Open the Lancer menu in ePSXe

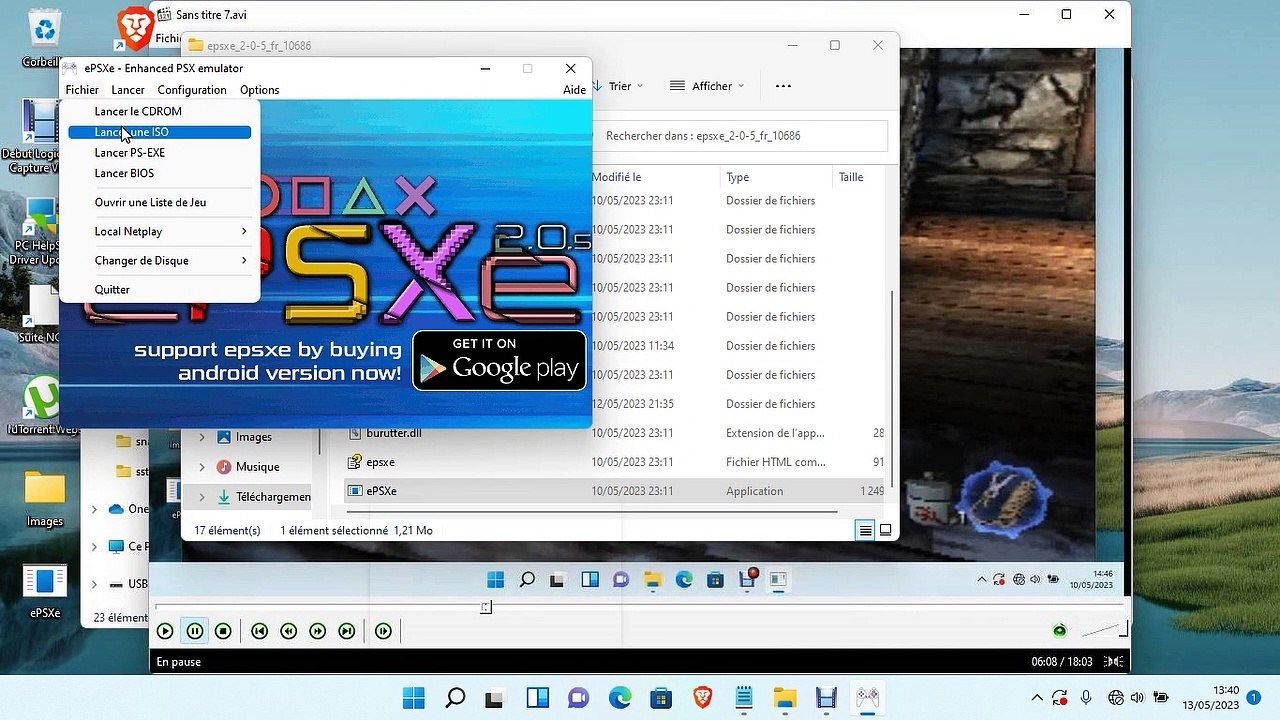(128, 90)
